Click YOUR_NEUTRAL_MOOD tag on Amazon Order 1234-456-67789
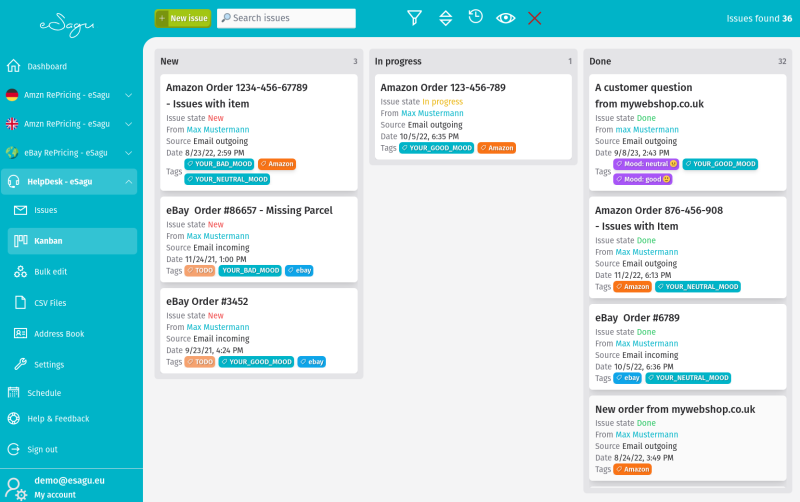800x502 pixels. pyautogui.click(x=227, y=180)
